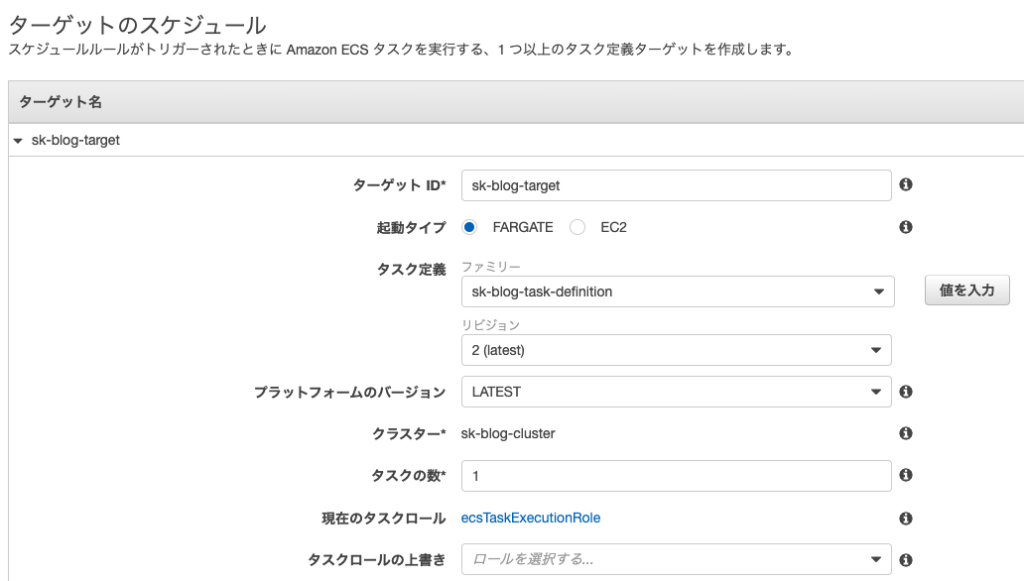Click the info icon next to プラットフォームのバージョン

coord(907,391)
